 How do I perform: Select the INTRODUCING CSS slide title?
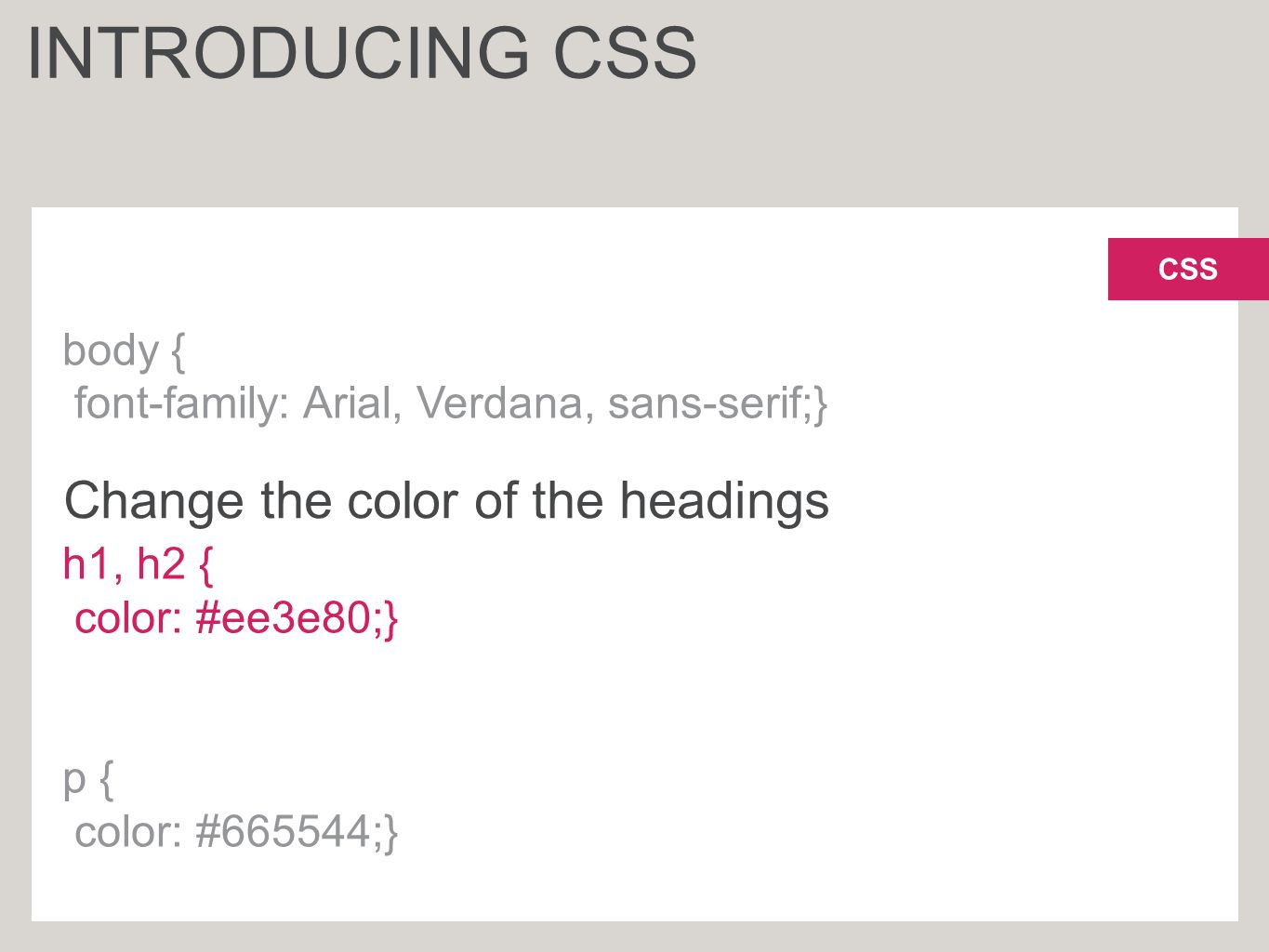coord(363,53)
